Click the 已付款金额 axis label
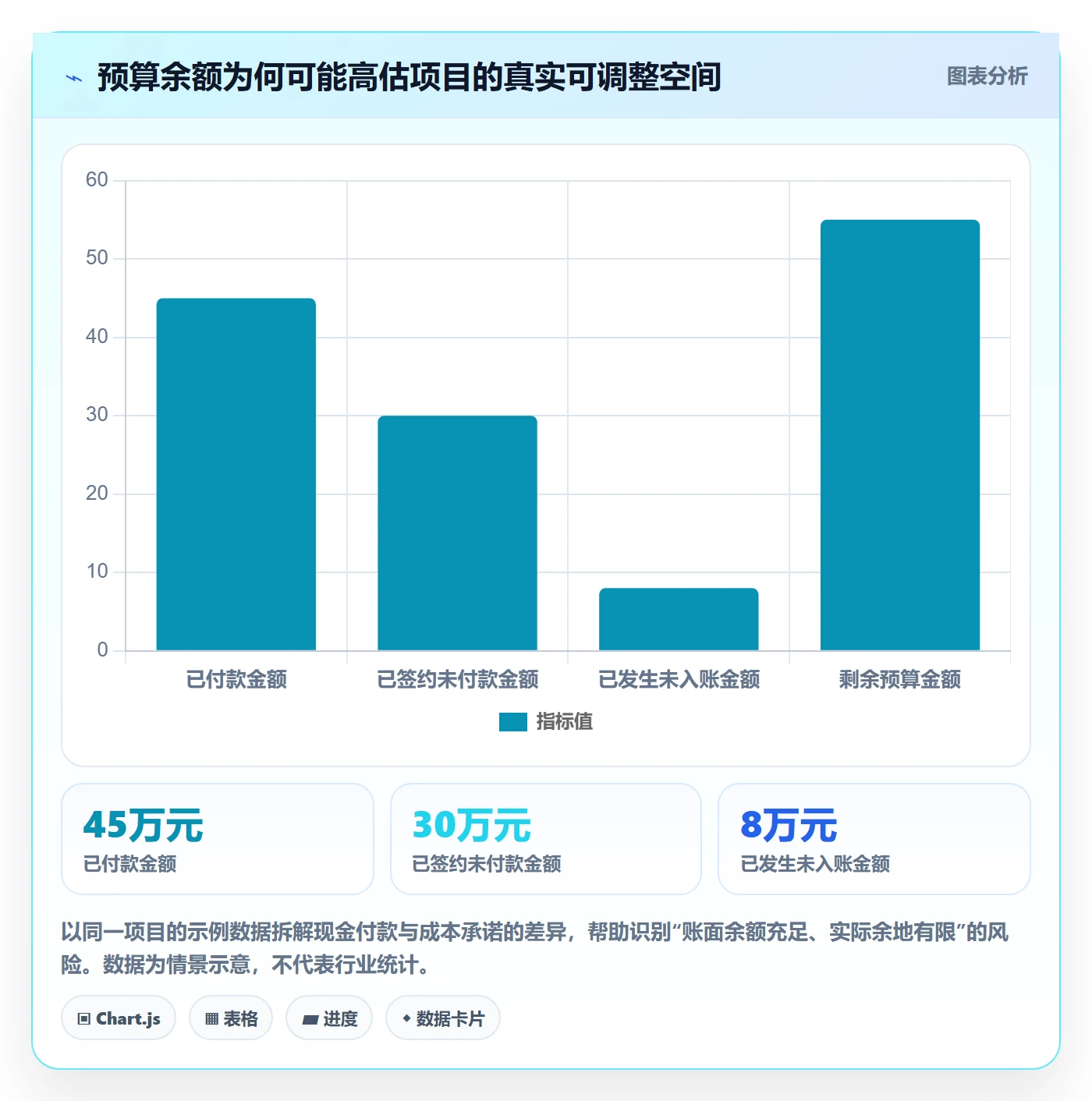The height and width of the screenshot is (1101, 1092). [x=236, y=679]
